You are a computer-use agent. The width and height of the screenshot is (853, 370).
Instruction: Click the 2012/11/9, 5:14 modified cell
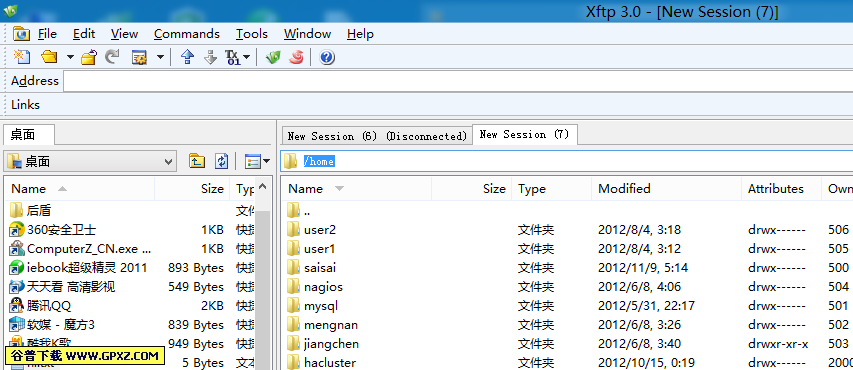tap(643, 268)
